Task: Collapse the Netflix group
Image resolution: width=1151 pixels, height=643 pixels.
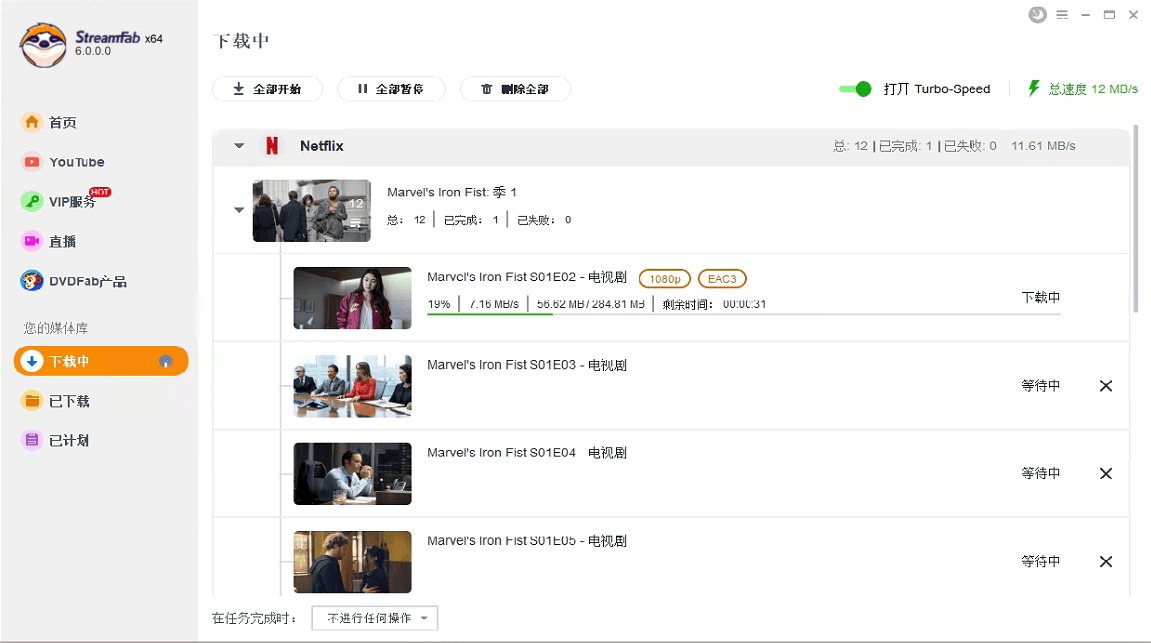Action: click(x=239, y=146)
